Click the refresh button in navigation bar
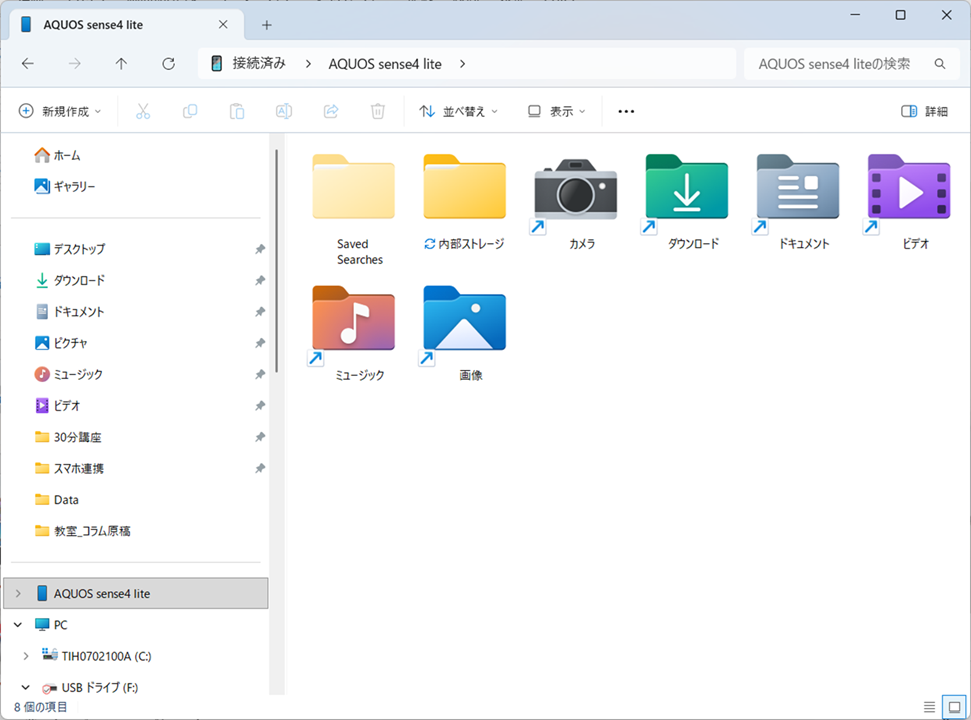 [168, 64]
